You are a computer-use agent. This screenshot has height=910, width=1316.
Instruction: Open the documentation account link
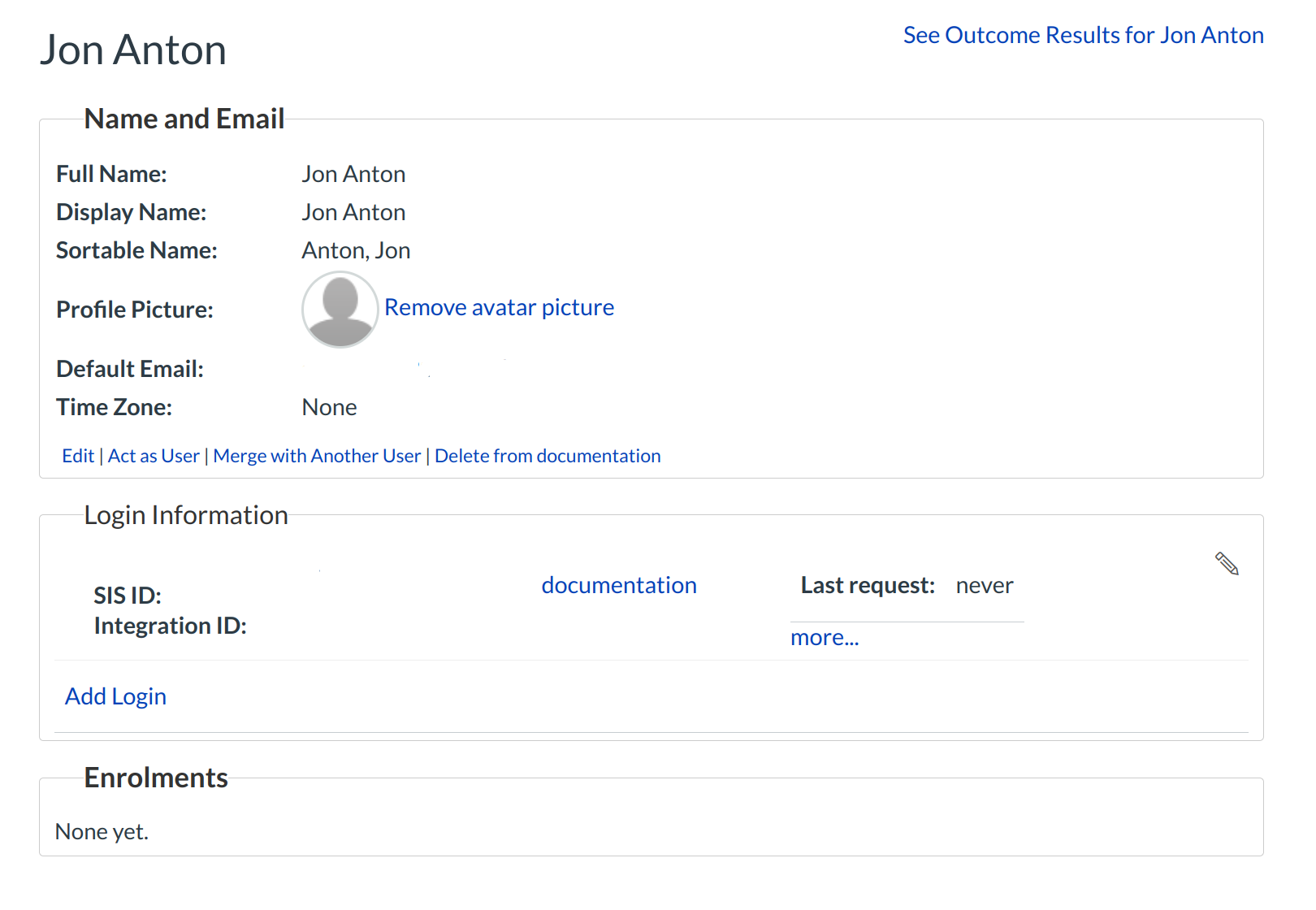(619, 585)
